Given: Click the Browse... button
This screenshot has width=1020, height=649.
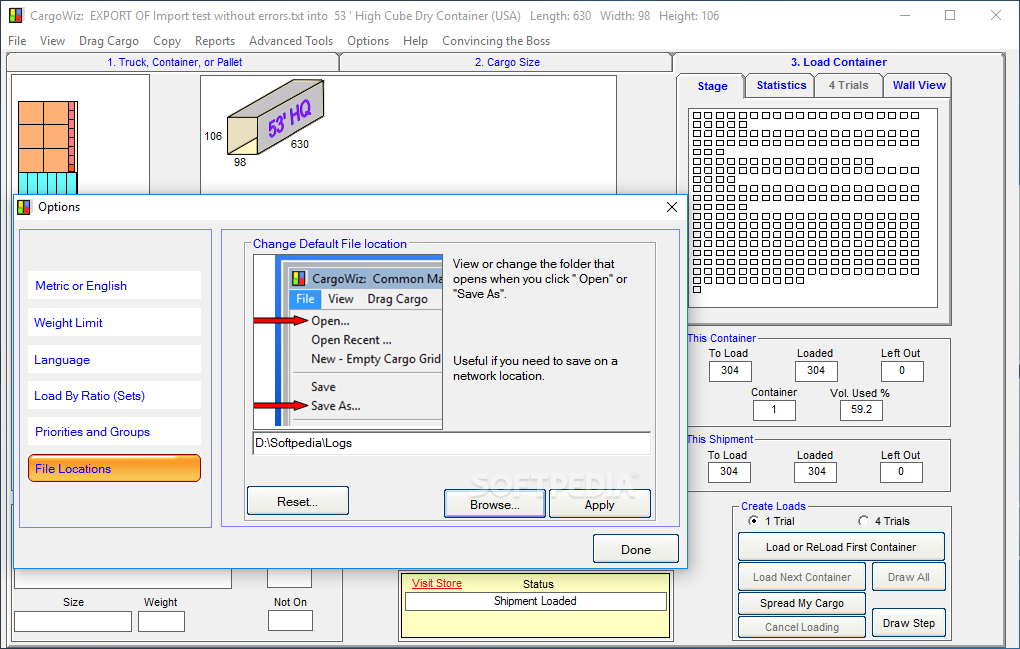Looking at the screenshot, I should [x=494, y=504].
